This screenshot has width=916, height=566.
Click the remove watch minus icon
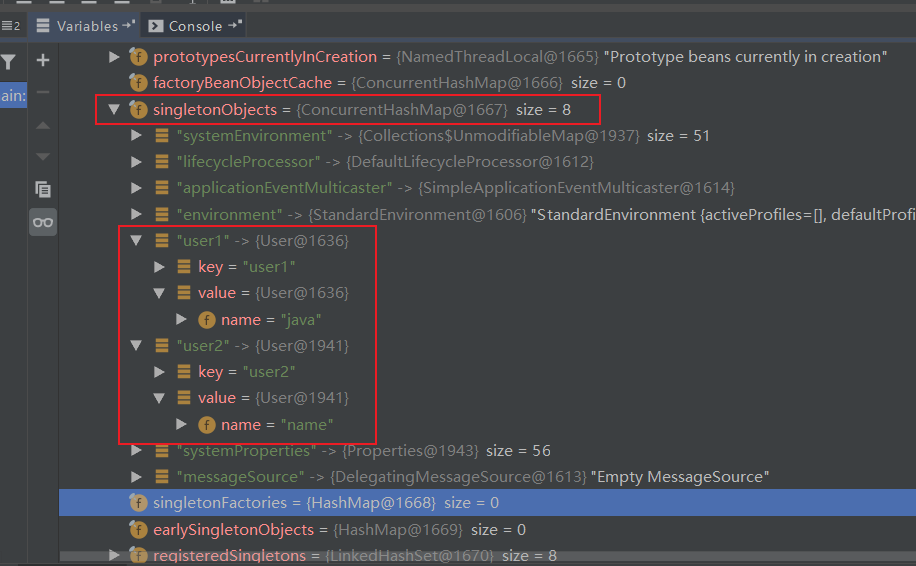pyautogui.click(x=43, y=92)
